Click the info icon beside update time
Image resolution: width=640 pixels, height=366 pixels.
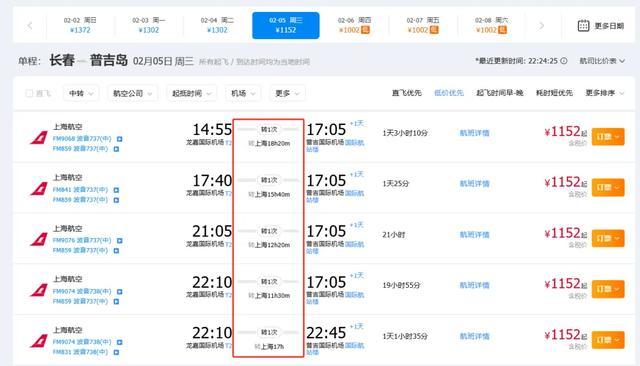(564, 61)
